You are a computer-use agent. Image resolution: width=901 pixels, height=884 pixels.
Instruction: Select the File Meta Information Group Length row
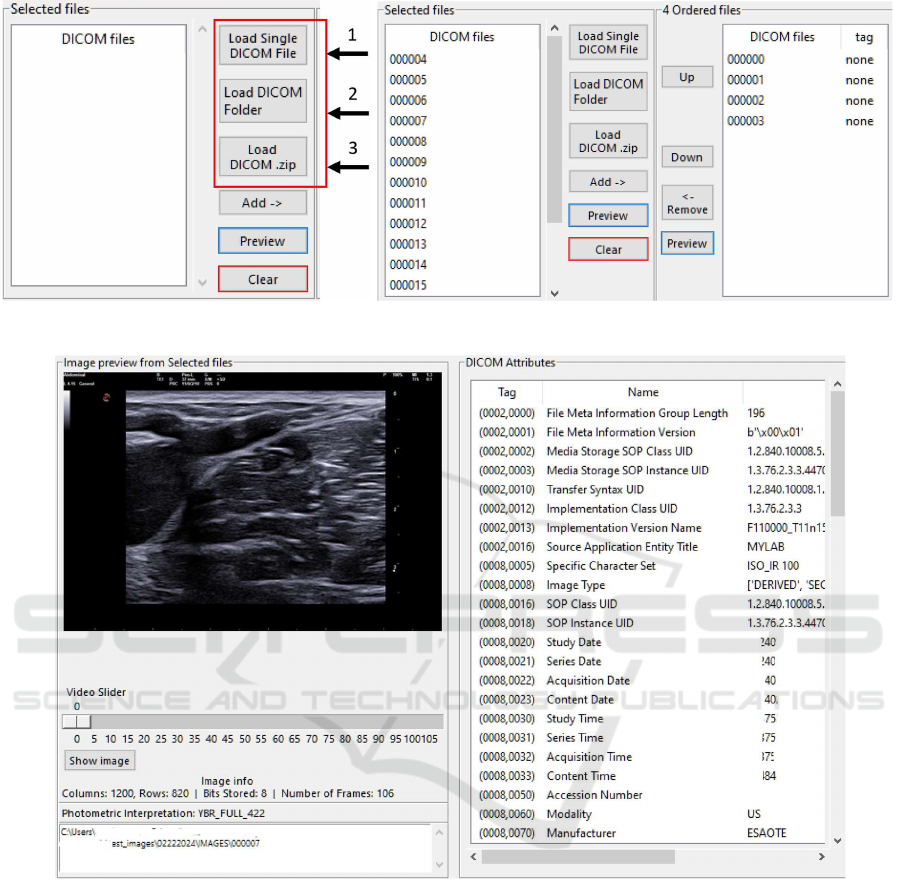click(x=648, y=413)
